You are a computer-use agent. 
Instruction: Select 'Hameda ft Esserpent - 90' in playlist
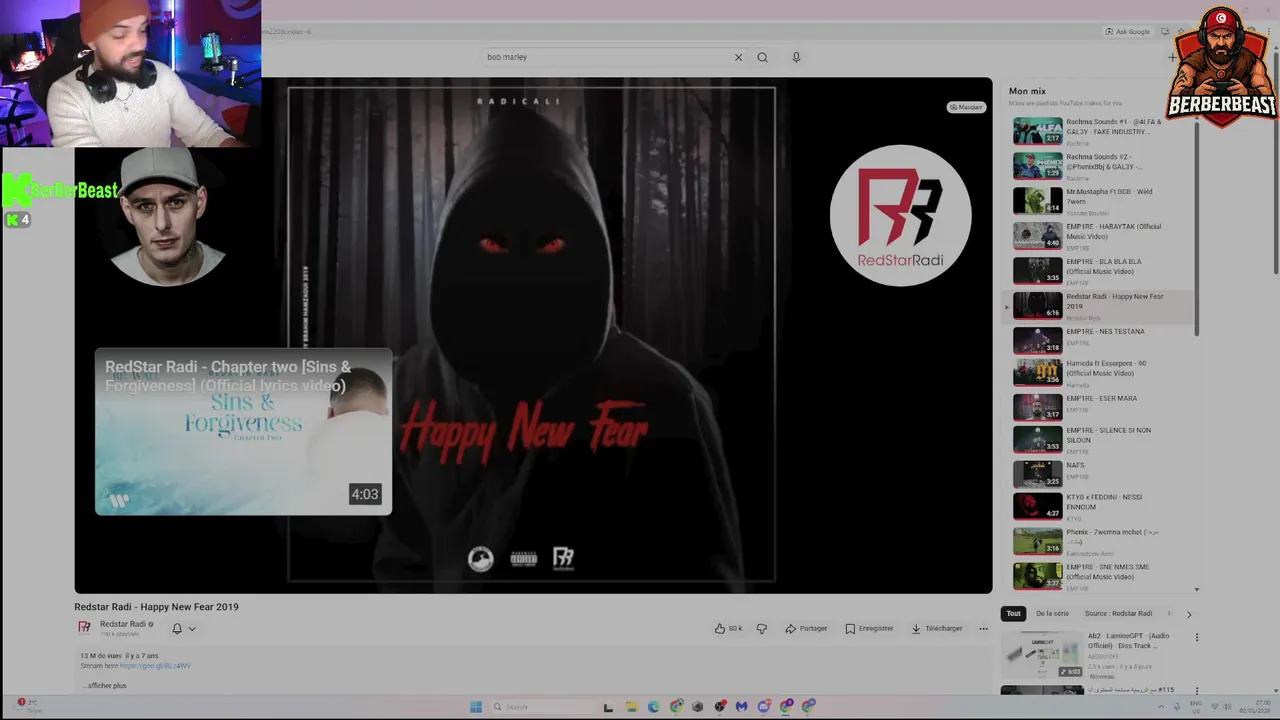tap(1100, 372)
